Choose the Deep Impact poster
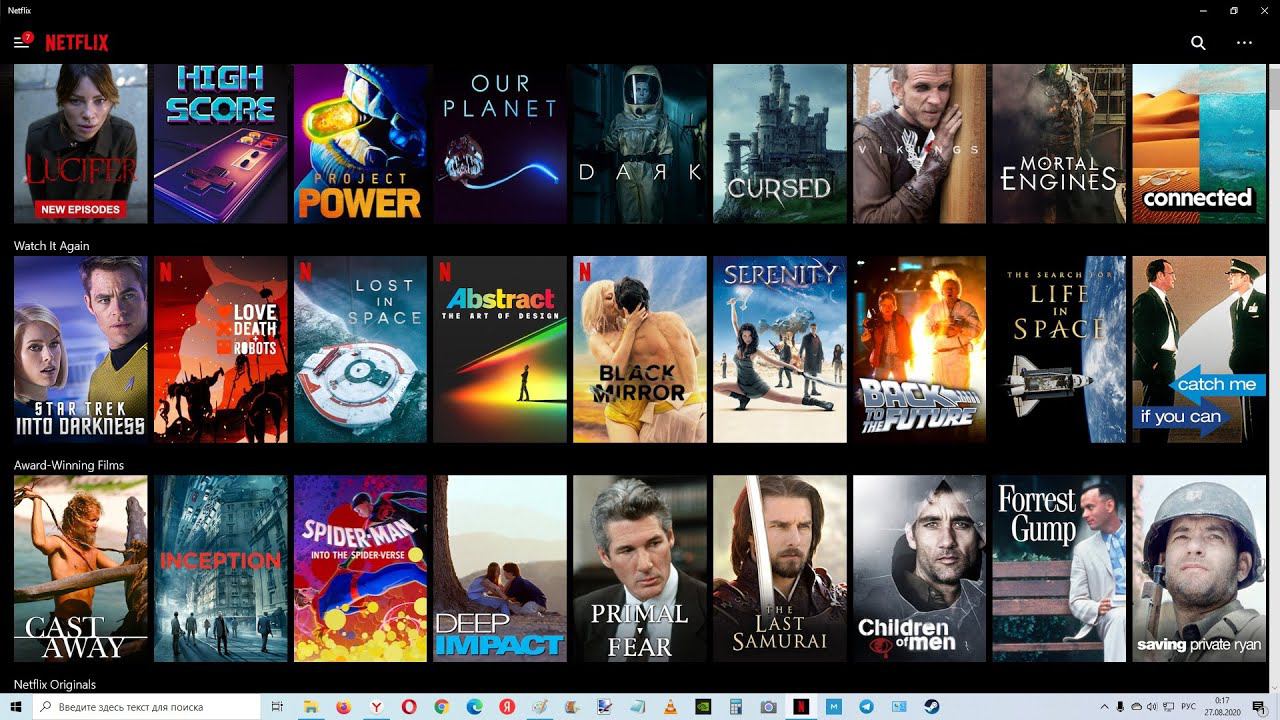Viewport: 1280px width, 720px height. point(500,568)
